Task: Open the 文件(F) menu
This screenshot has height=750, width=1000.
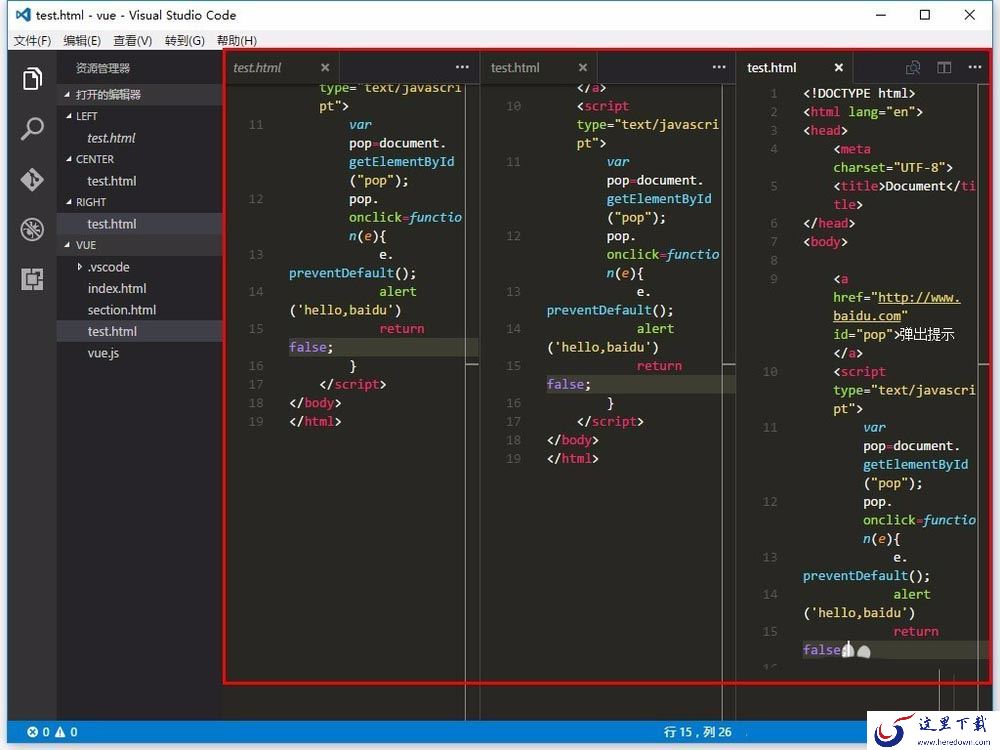Action: pos(33,41)
